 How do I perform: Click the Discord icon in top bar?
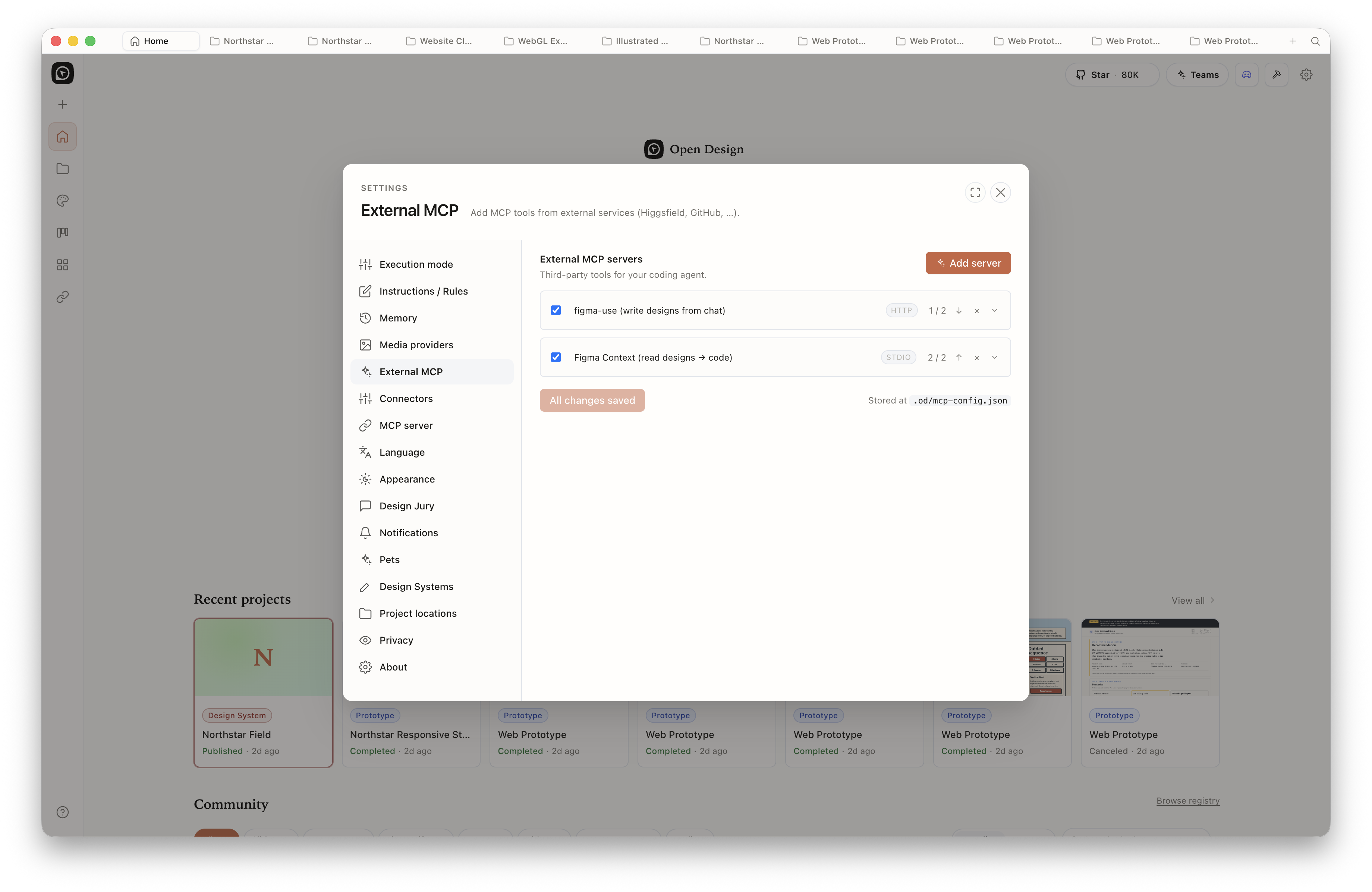point(1246,75)
